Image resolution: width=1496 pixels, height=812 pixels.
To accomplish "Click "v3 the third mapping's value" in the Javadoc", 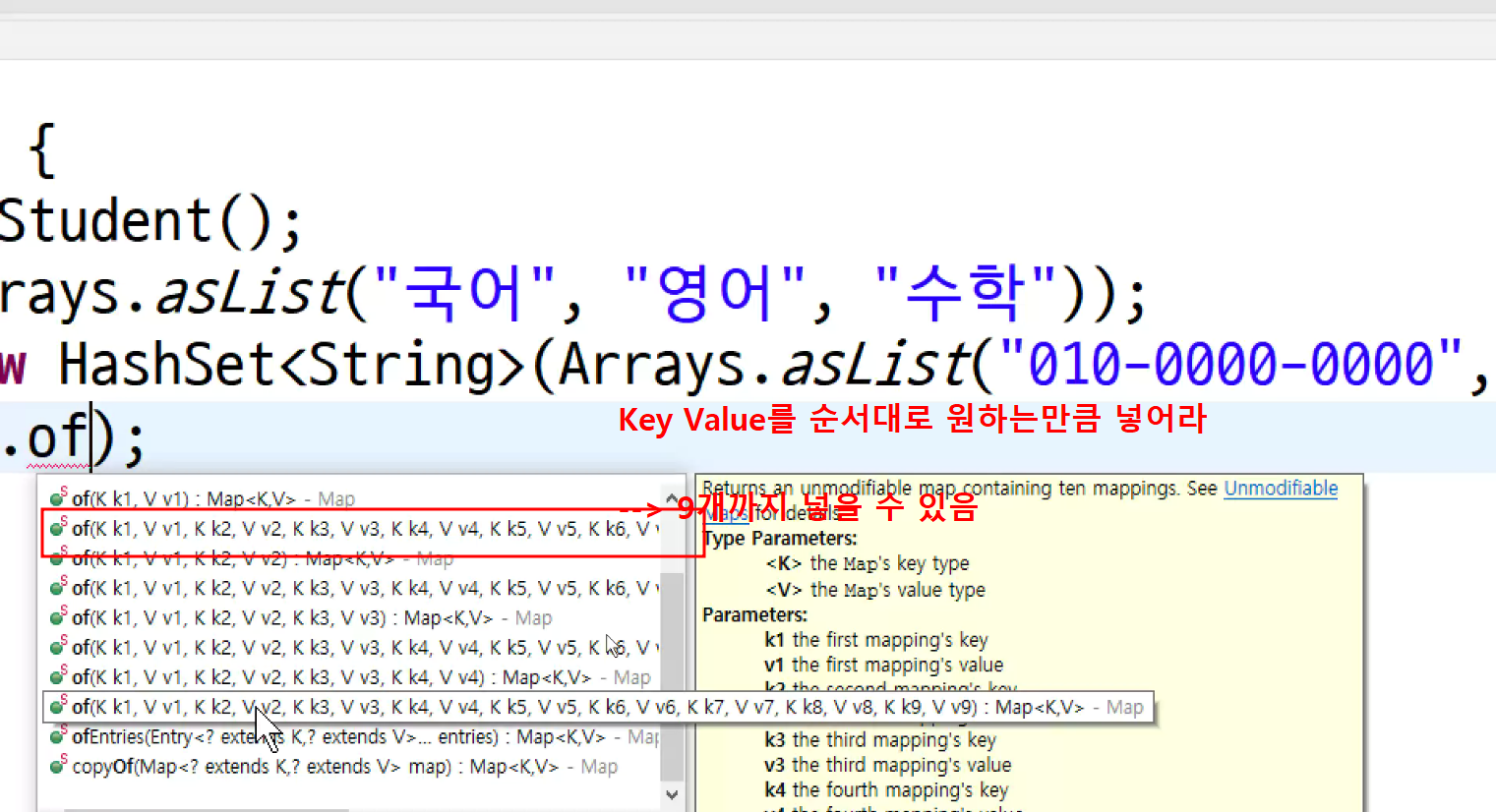I will [887, 765].
